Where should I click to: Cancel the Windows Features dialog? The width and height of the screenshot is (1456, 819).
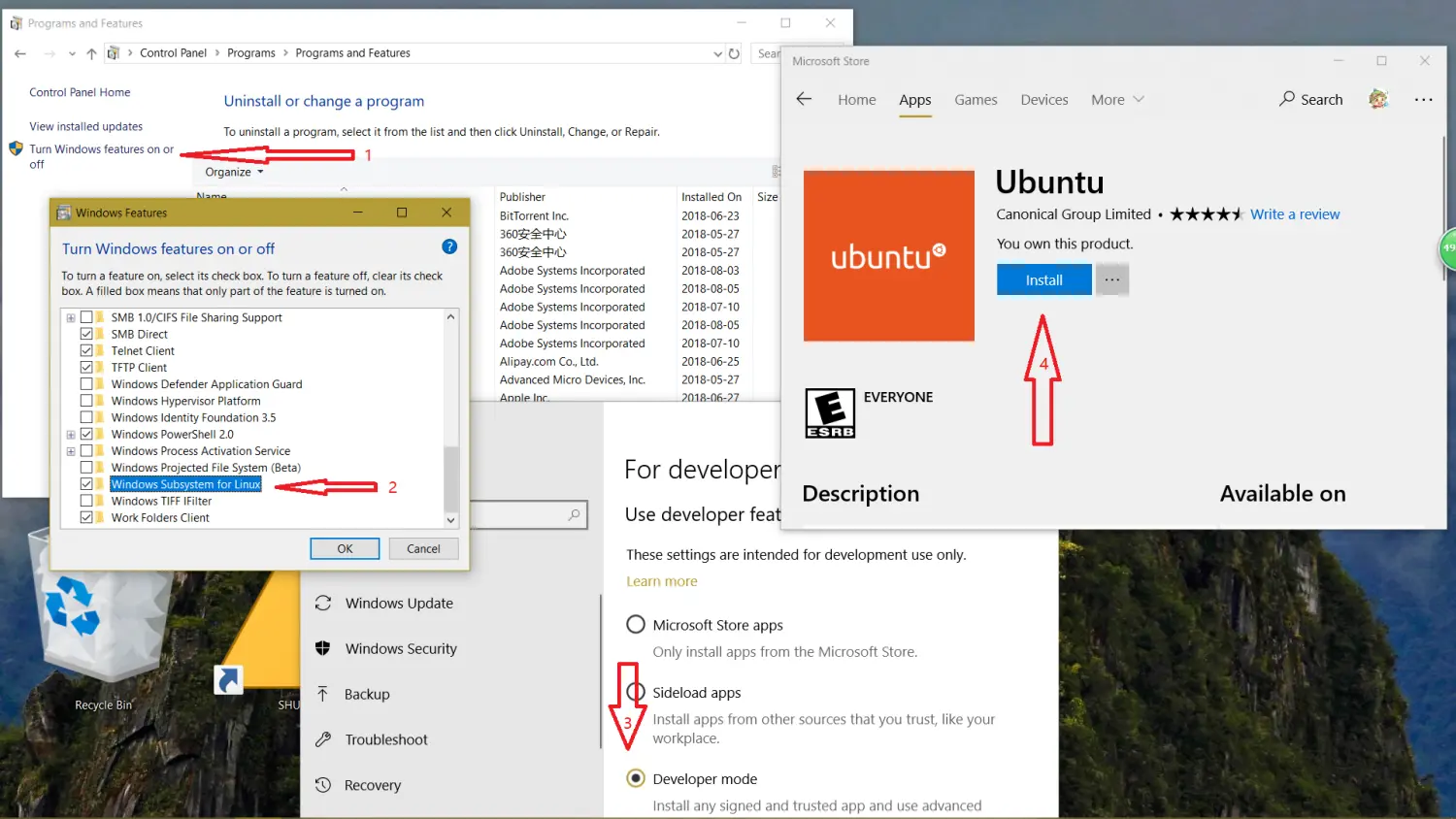[423, 548]
